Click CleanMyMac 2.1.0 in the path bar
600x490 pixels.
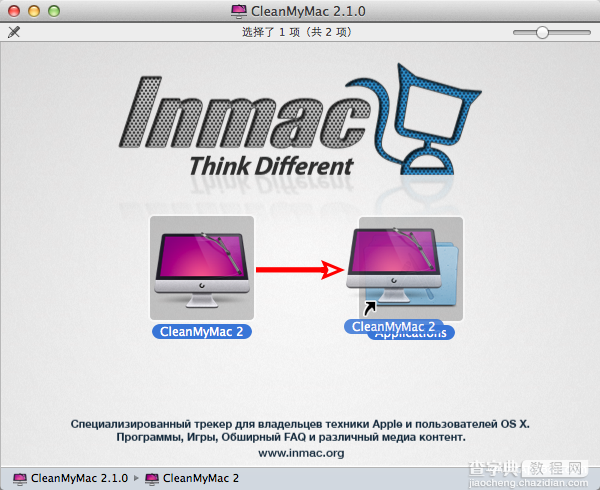pos(71,478)
